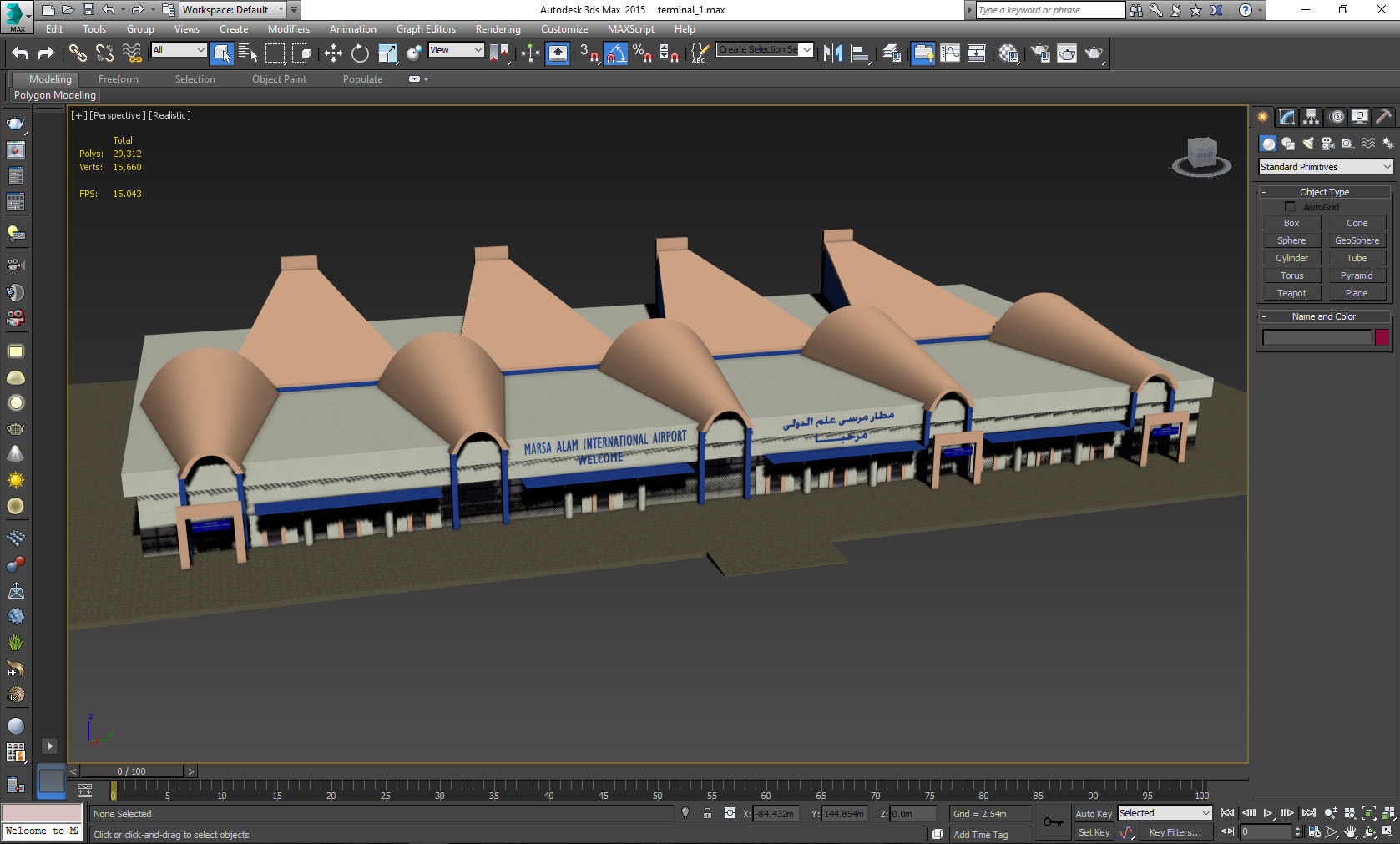Toggle 3D Snaps button
Screen dimensions: 1400x844
click(x=589, y=53)
